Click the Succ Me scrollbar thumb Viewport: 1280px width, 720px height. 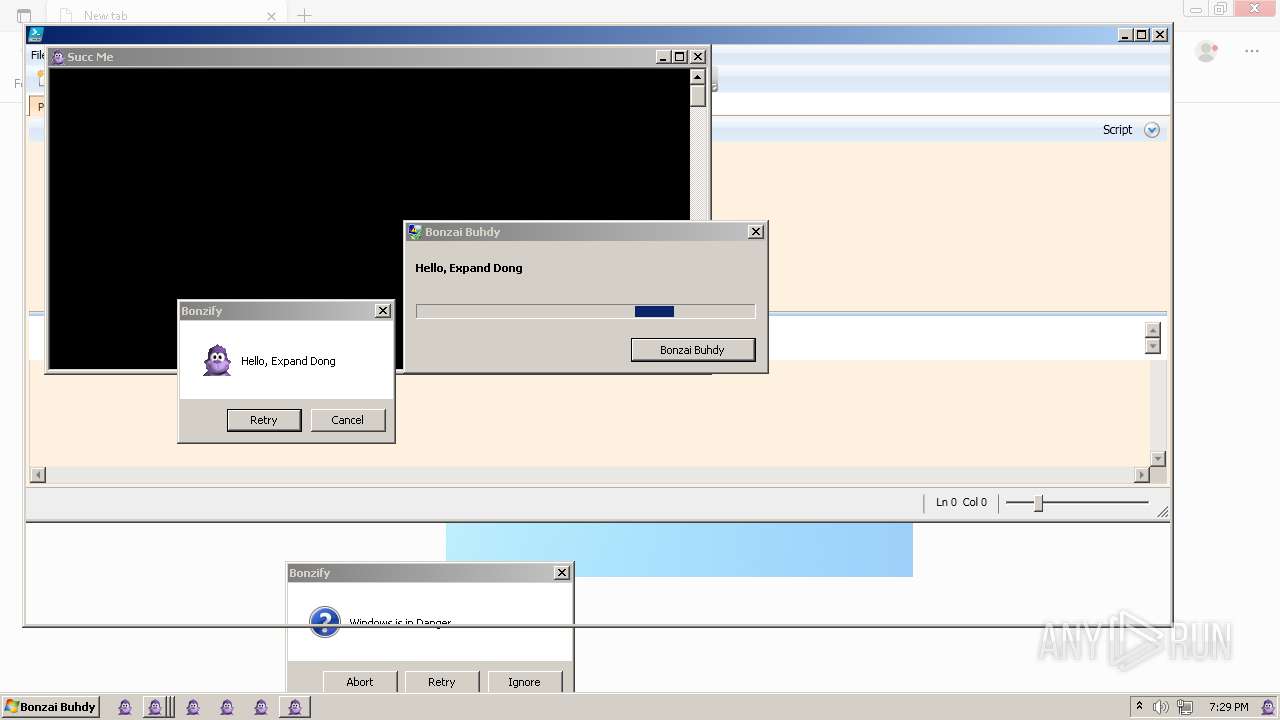point(698,96)
